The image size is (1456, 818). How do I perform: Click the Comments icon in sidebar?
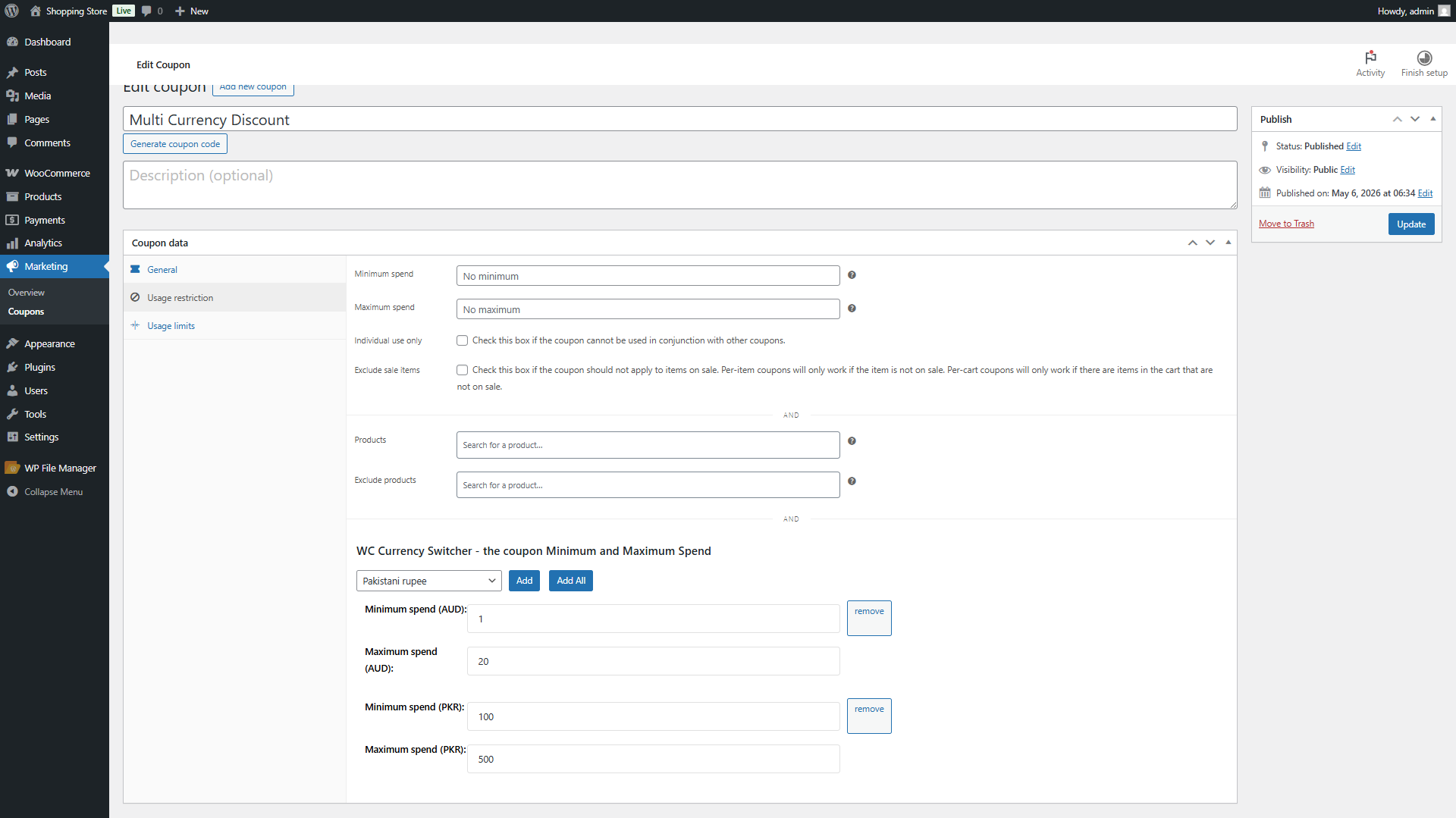(x=12, y=143)
